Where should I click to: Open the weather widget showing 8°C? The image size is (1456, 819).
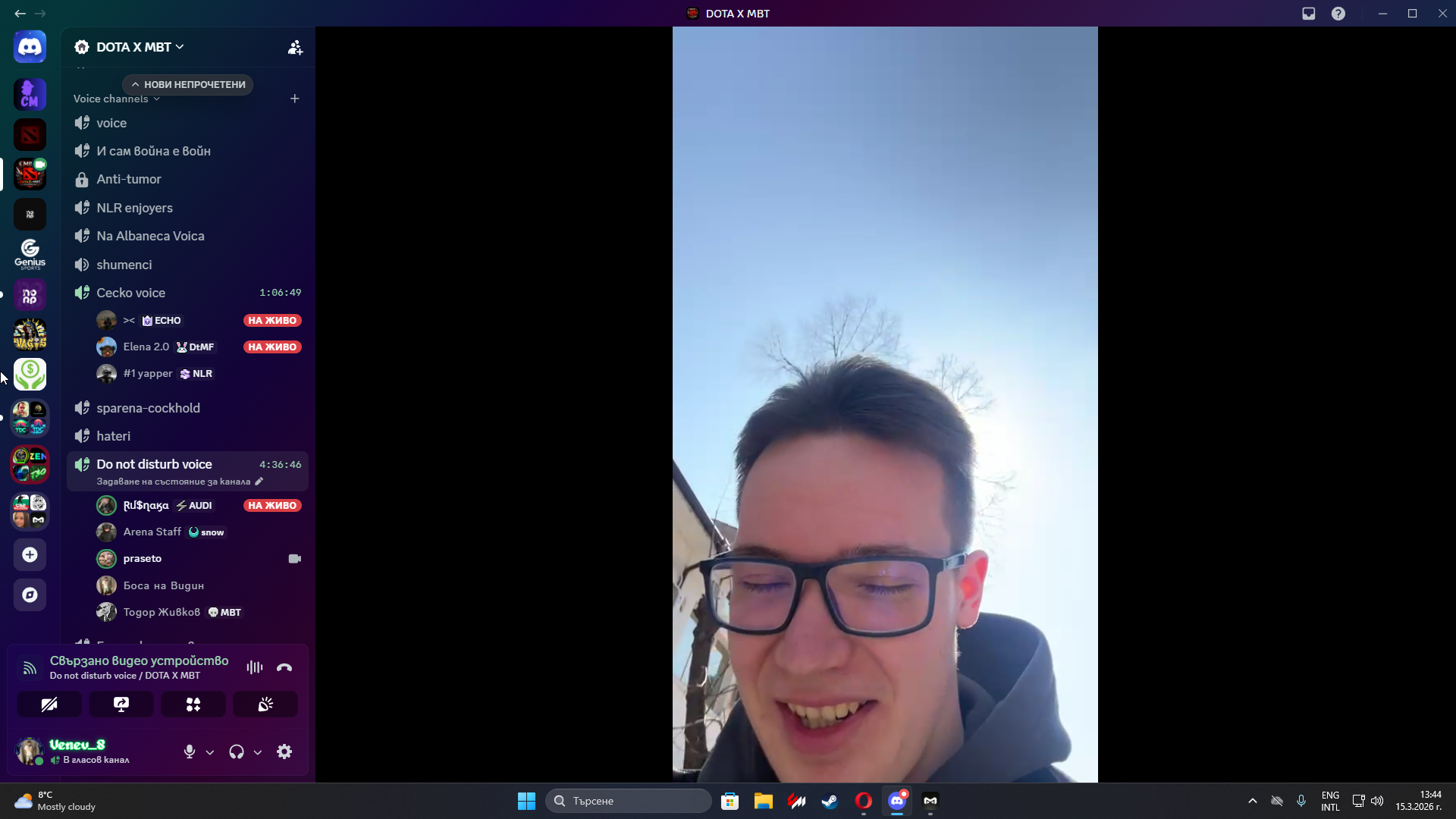pos(55,801)
